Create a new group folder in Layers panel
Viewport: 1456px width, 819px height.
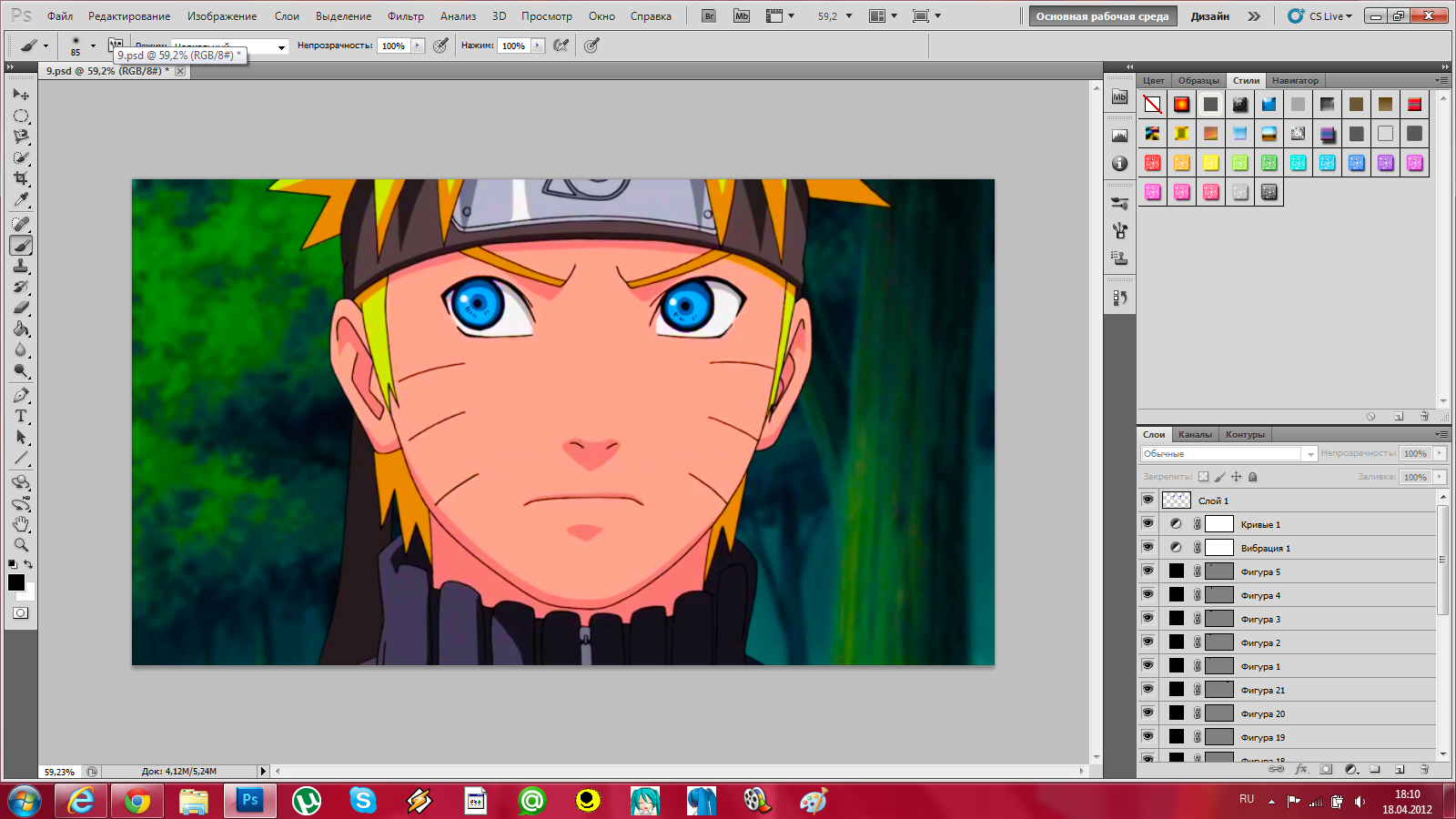coord(1375,769)
